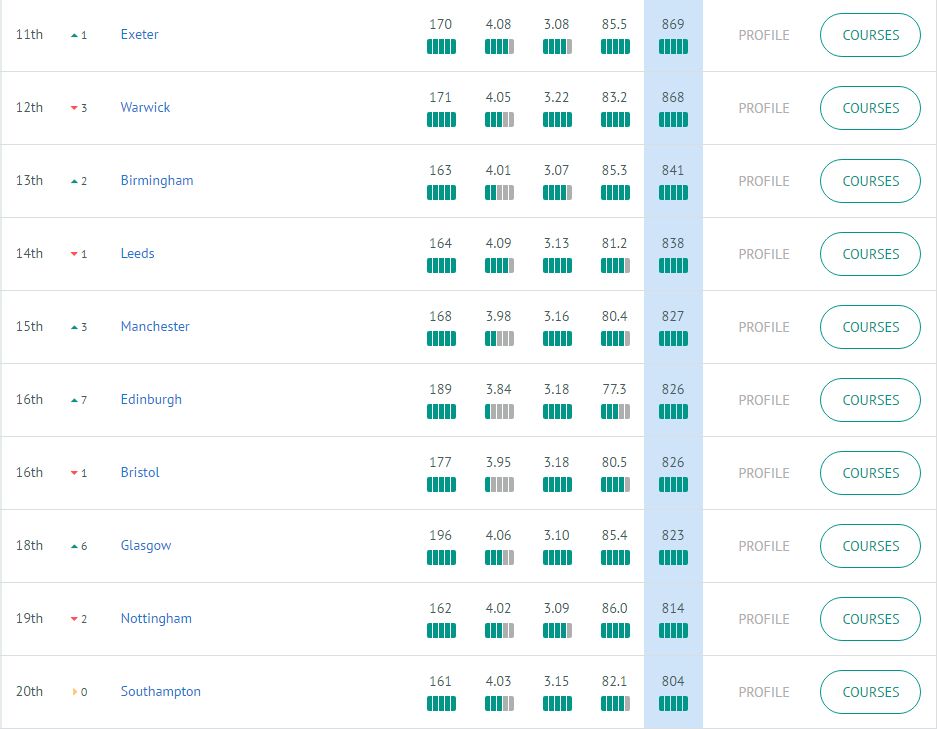Click green up arrow next to Edinburgh
The image size is (938, 729).
tap(74, 400)
